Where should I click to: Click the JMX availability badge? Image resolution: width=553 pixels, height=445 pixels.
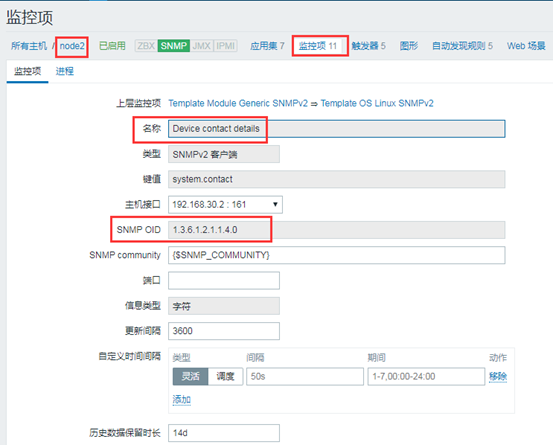point(202,46)
